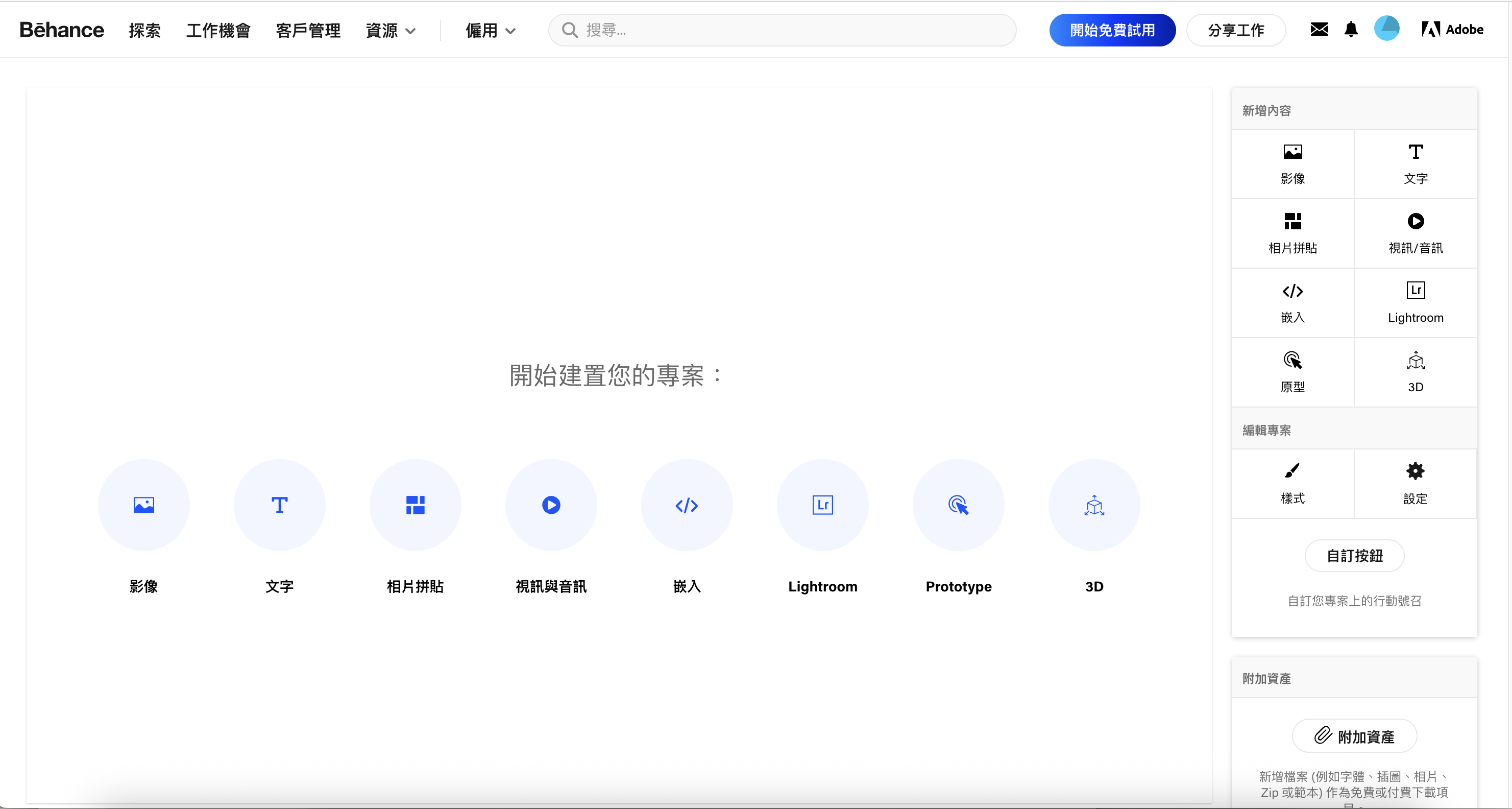This screenshot has height=809, width=1512.
Task: Select the 相片拼貼 photo grid circle
Action: (x=415, y=505)
